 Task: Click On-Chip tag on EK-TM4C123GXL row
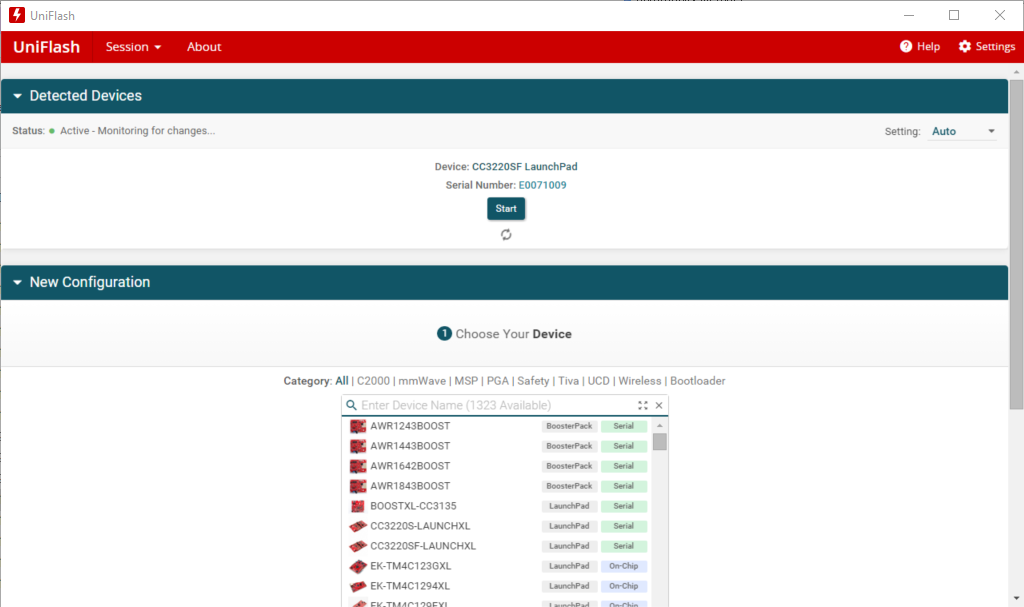click(624, 566)
